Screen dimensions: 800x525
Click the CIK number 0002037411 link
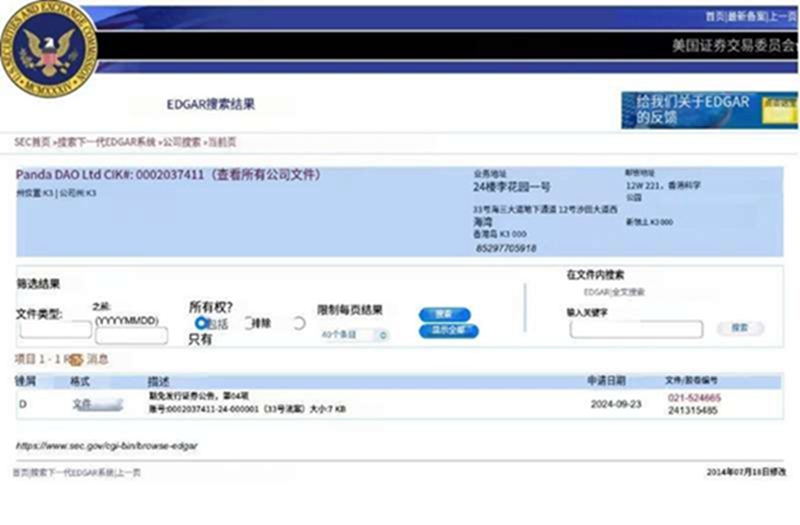coord(170,174)
